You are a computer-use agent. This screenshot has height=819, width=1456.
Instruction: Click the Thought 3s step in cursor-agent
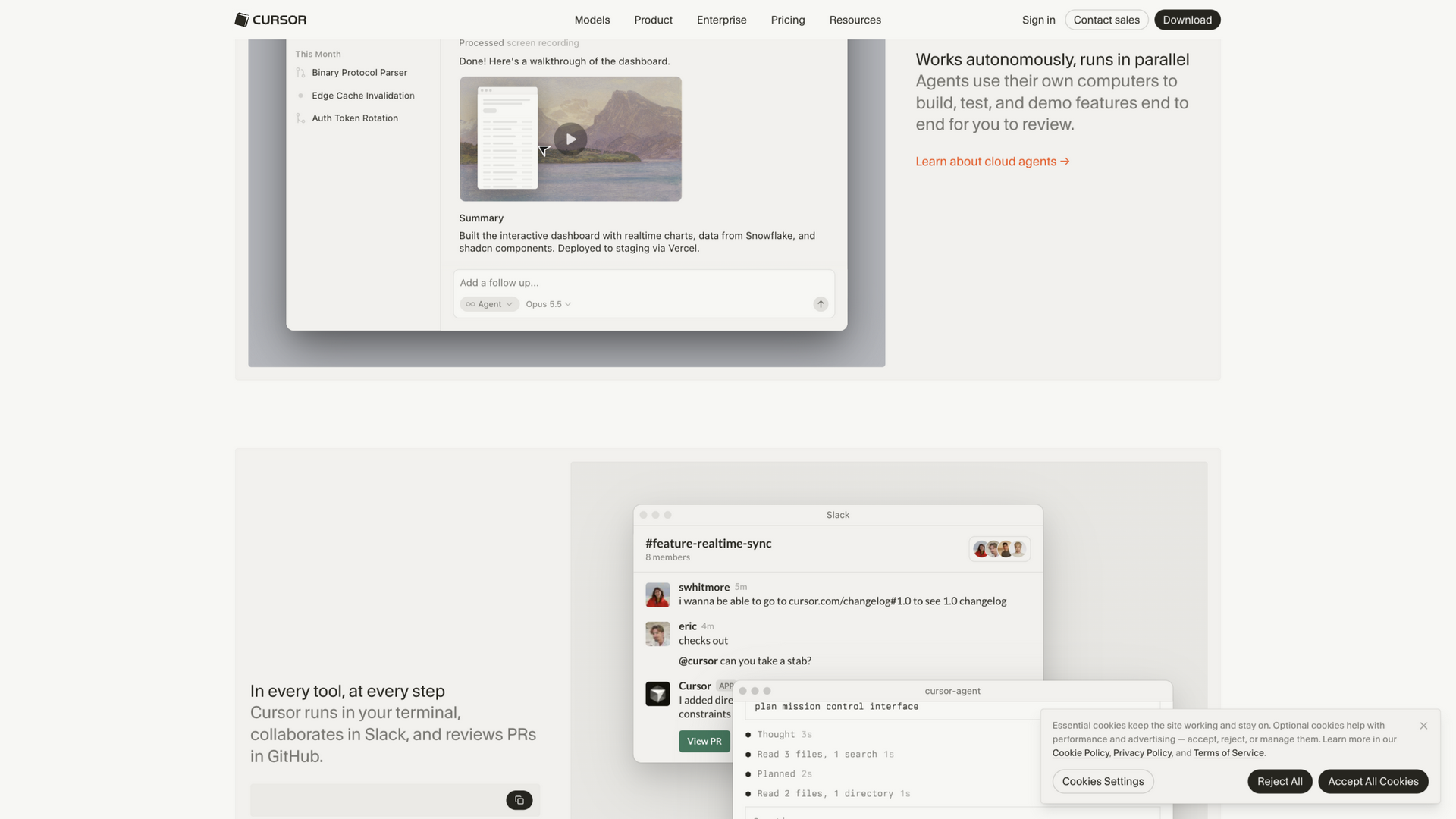point(784,735)
